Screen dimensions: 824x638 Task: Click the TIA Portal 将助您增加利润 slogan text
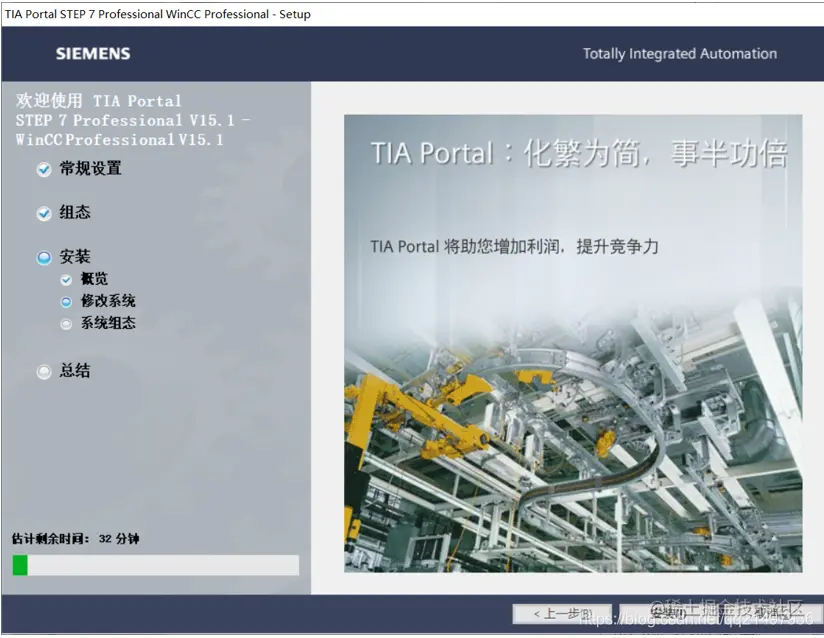point(514,246)
